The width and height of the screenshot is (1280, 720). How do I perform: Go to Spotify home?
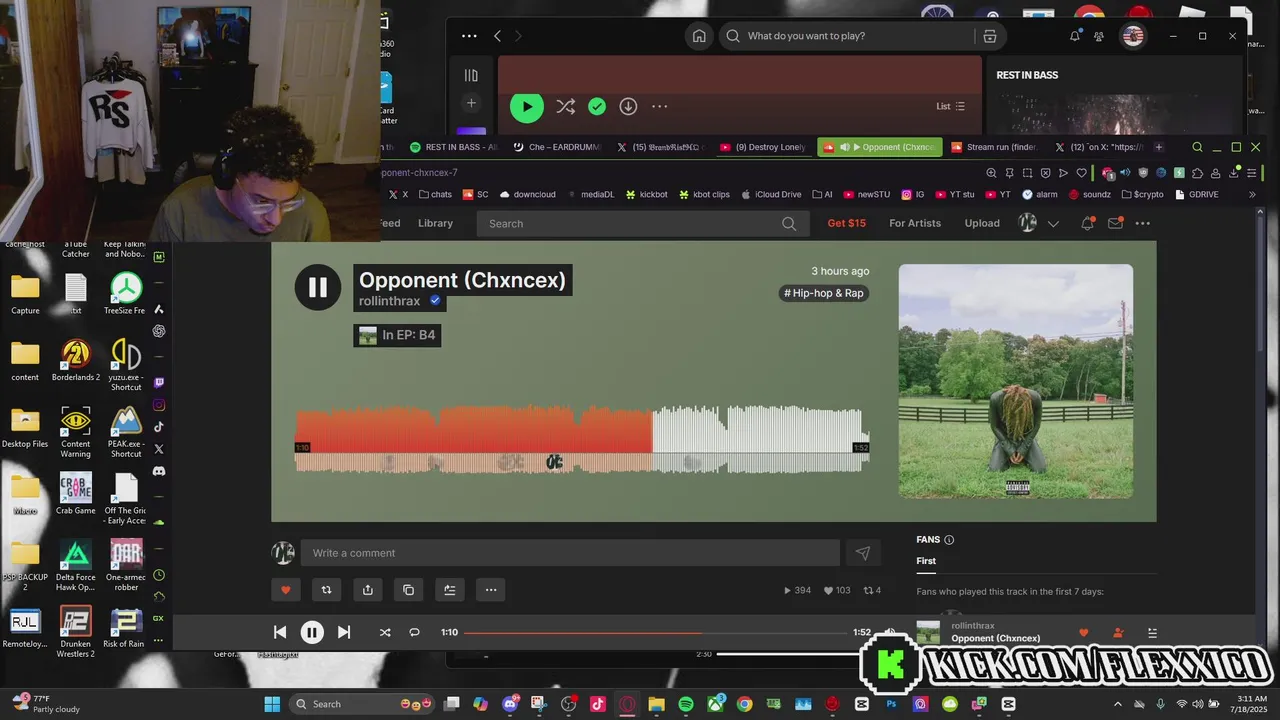click(699, 36)
